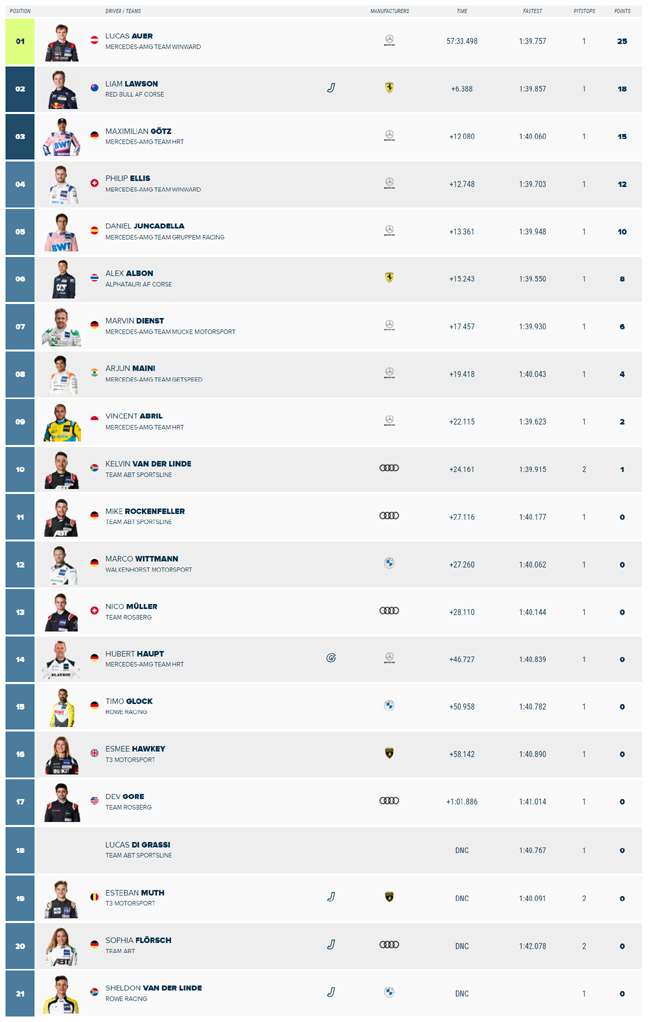Image resolution: width=650 pixels, height=1022 pixels.
Task: Click the Fastest column header
Action: 533,11
